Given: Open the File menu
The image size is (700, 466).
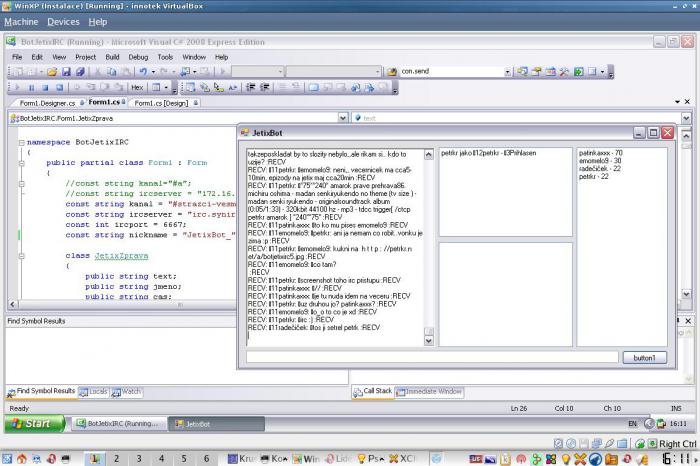Looking at the screenshot, I should 17,57.
